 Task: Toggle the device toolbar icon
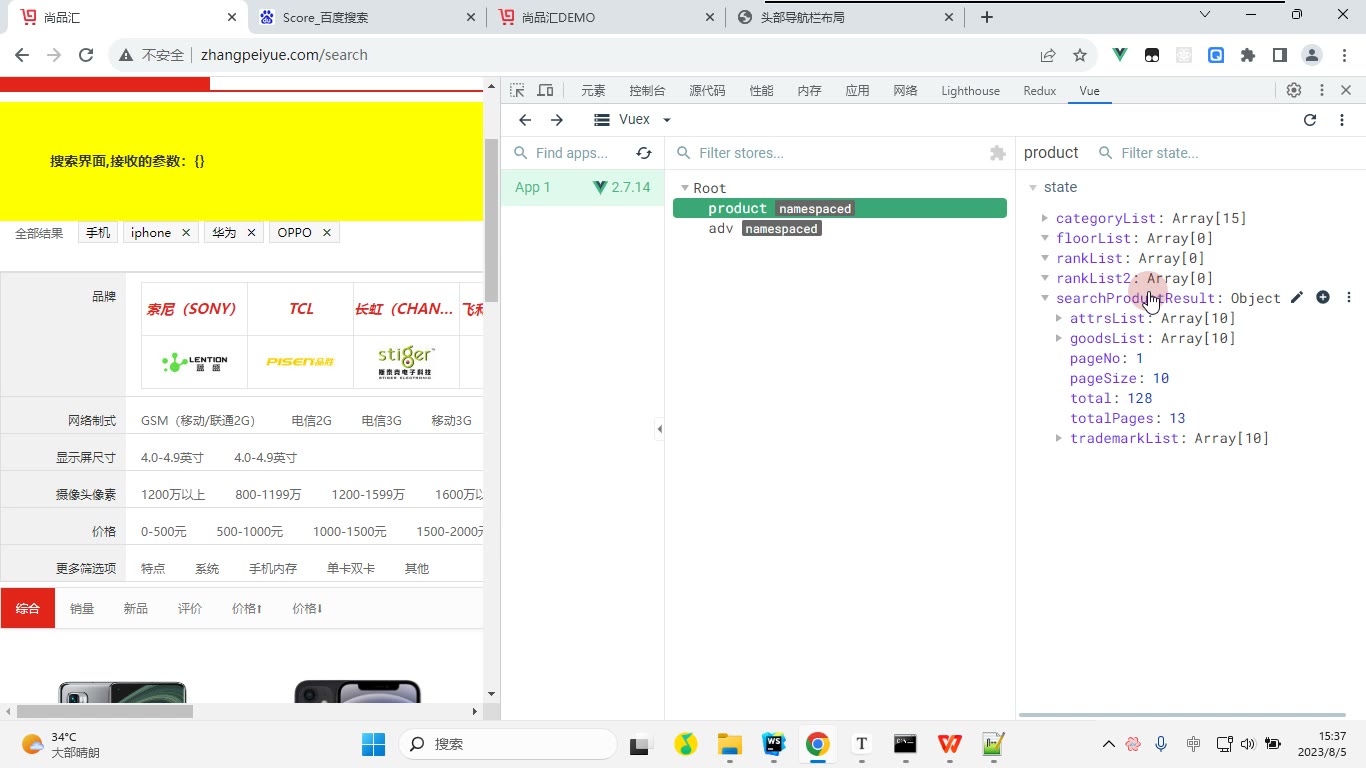pos(545,90)
